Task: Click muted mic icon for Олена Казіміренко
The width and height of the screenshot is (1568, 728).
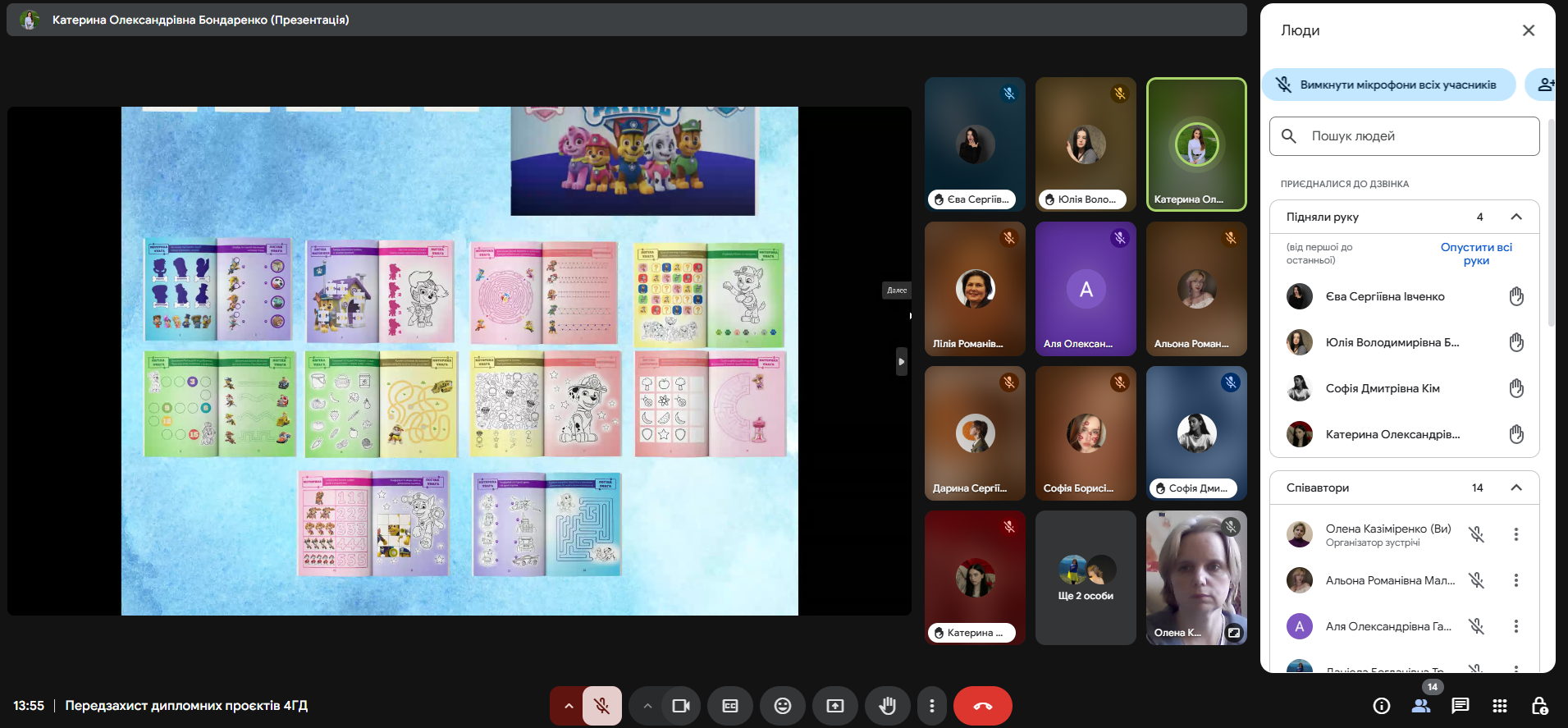Action: coord(1476,534)
